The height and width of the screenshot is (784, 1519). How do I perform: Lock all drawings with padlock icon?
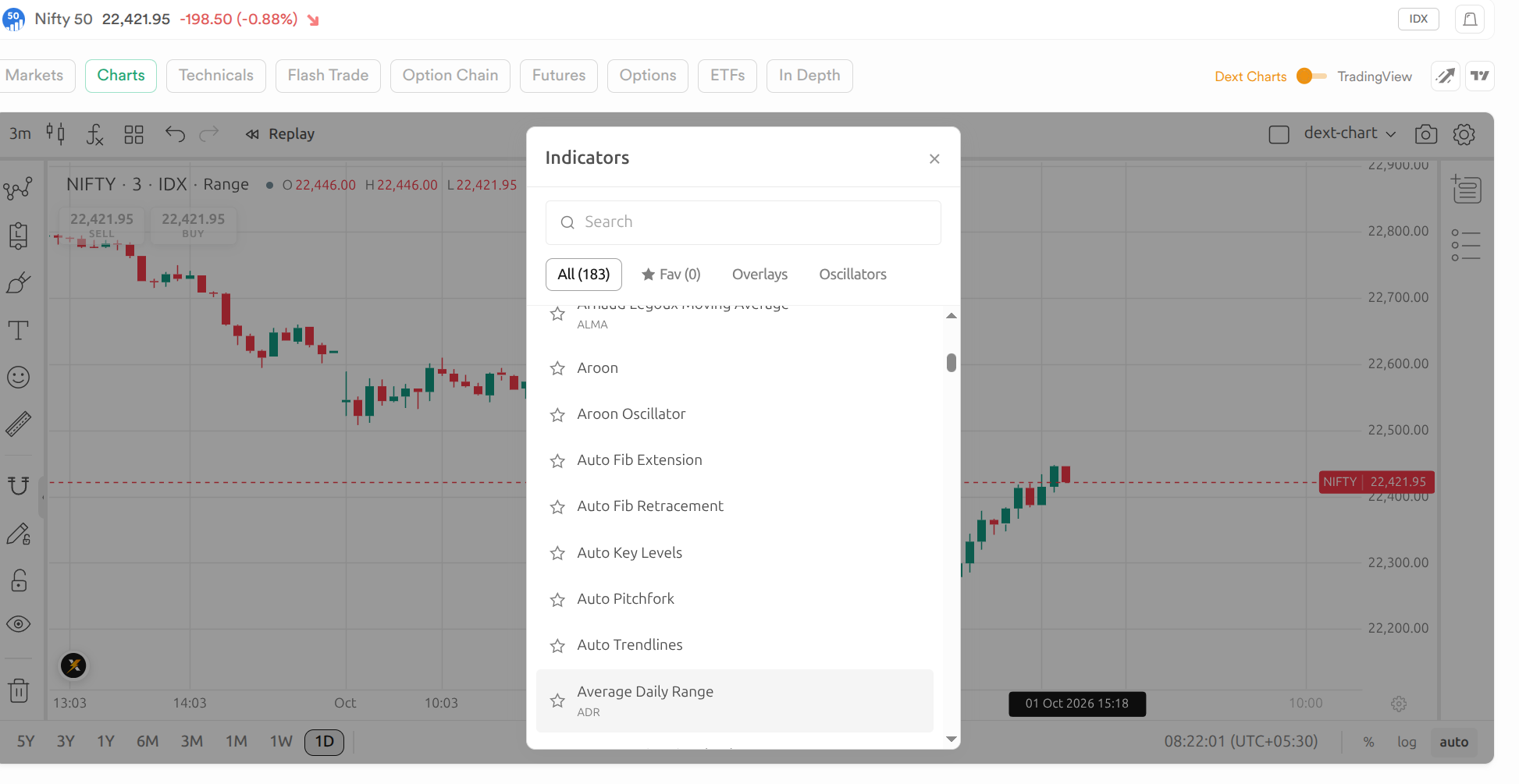click(x=19, y=580)
